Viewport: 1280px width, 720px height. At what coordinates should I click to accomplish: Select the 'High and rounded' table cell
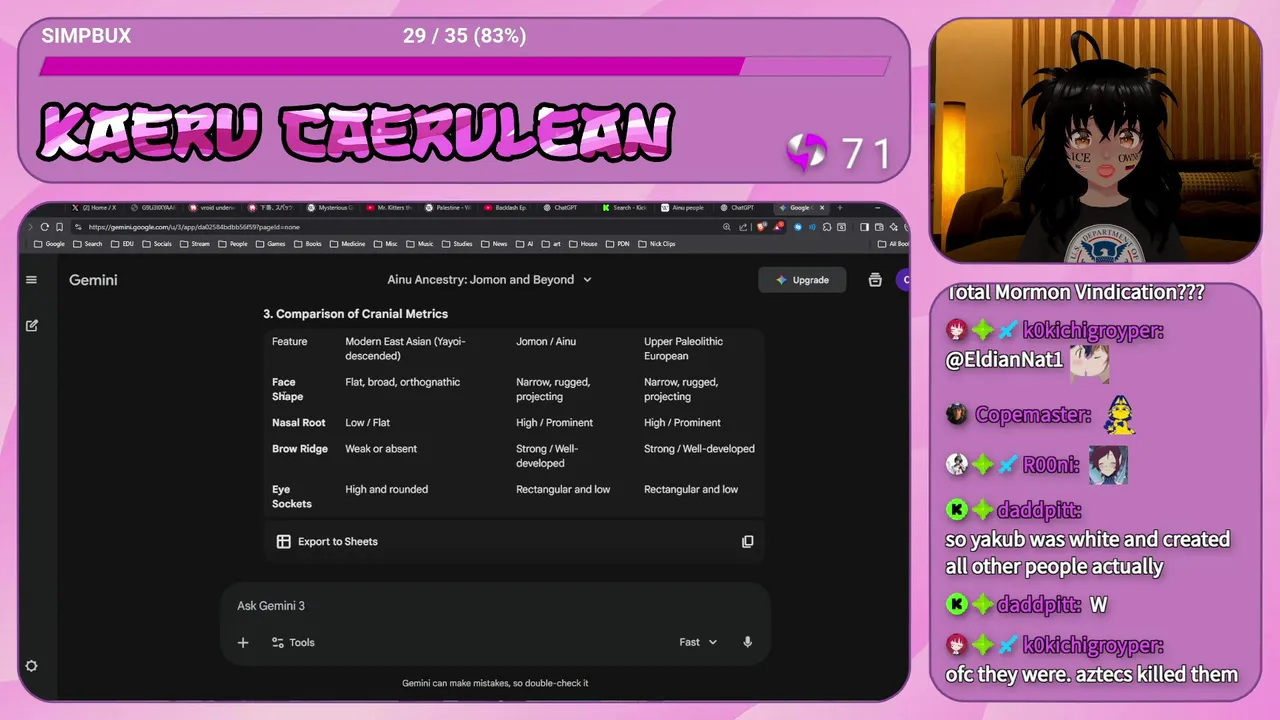click(386, 489)
